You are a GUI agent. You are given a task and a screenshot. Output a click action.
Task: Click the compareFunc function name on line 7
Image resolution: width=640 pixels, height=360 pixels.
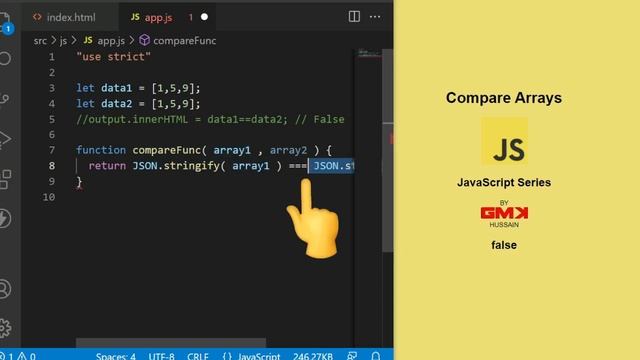(x=167, y=150)
